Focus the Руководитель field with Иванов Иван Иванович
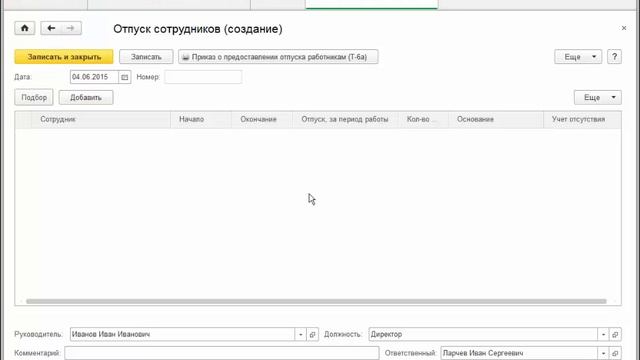The height and width of the screenshot is (360, 640). click(x=182, y=334)
